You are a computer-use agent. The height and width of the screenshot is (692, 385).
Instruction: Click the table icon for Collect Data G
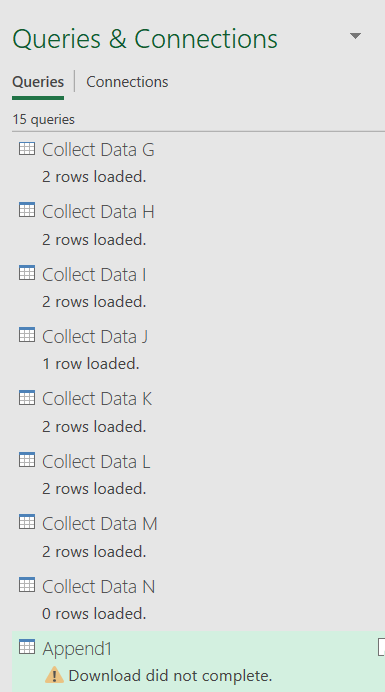[26, 148]
